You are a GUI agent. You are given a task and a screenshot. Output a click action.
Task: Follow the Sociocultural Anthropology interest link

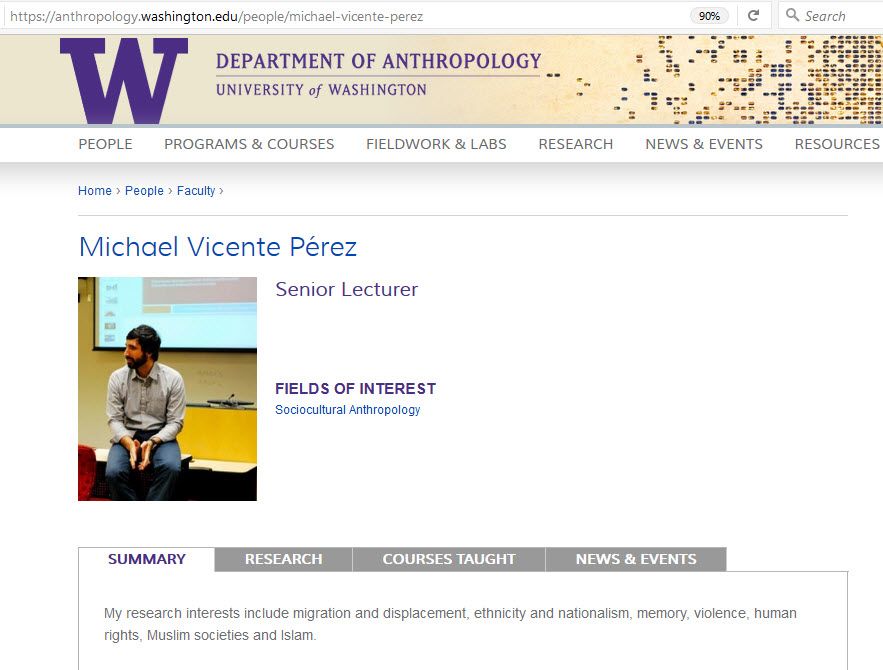click(x=348, y=409)
